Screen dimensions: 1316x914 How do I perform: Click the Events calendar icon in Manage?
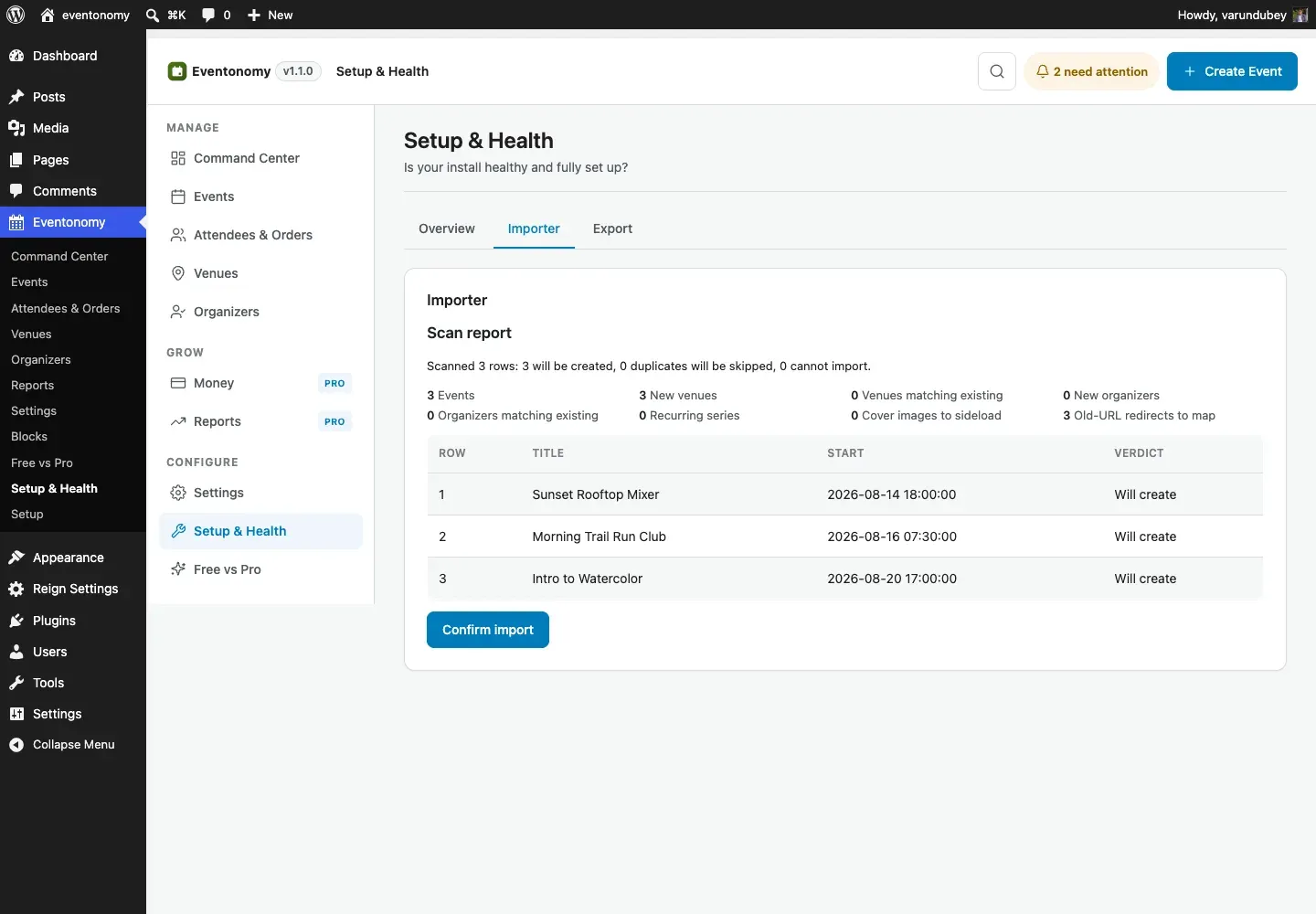[x=178, y=197]
